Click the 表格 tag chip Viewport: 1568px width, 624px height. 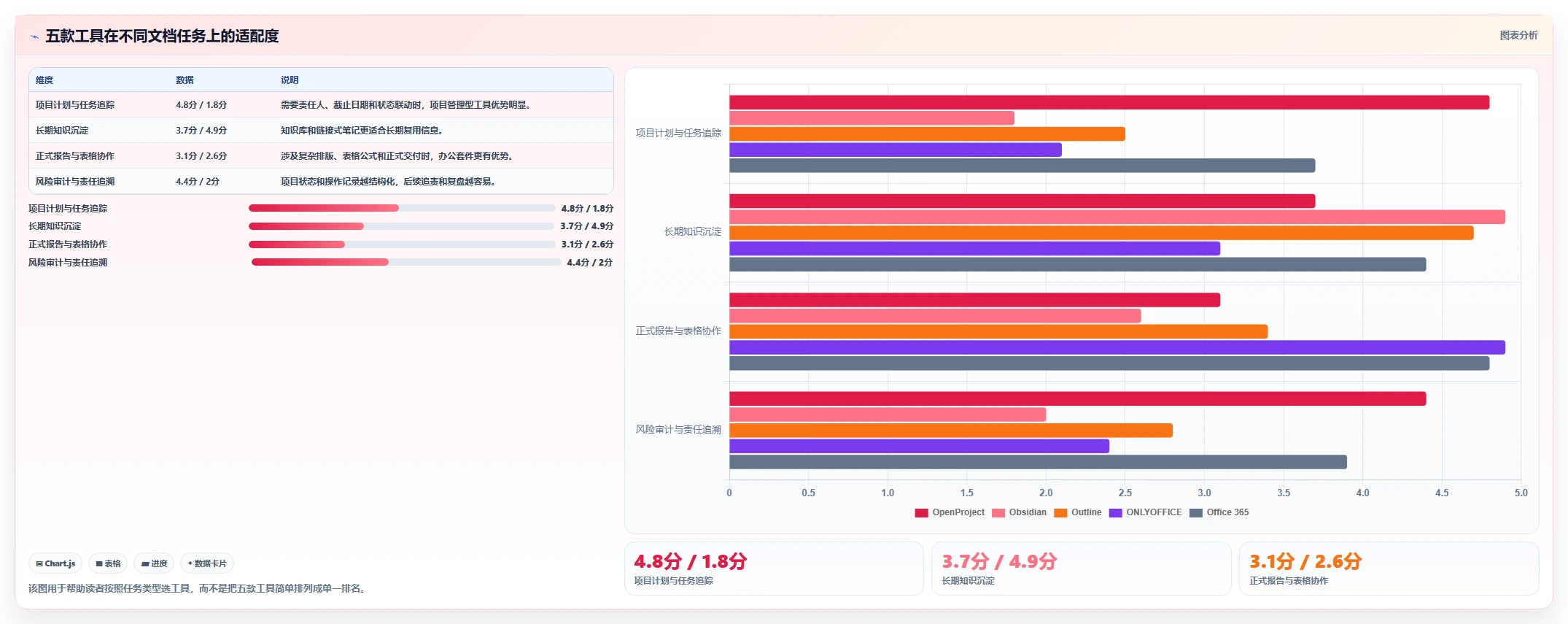click(x=108, y=563)
